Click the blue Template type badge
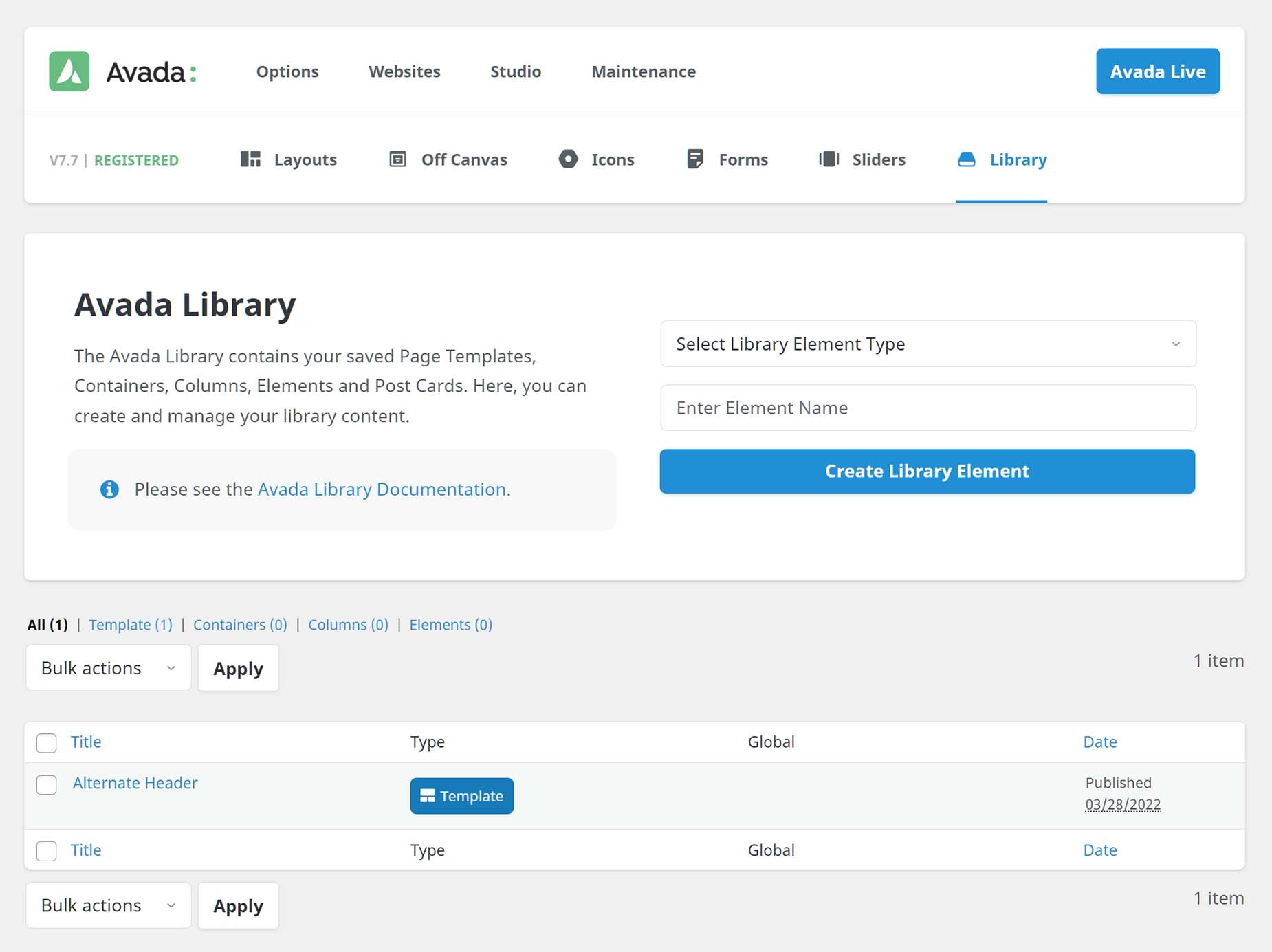The image size is (1272, 952). [462, 796]
